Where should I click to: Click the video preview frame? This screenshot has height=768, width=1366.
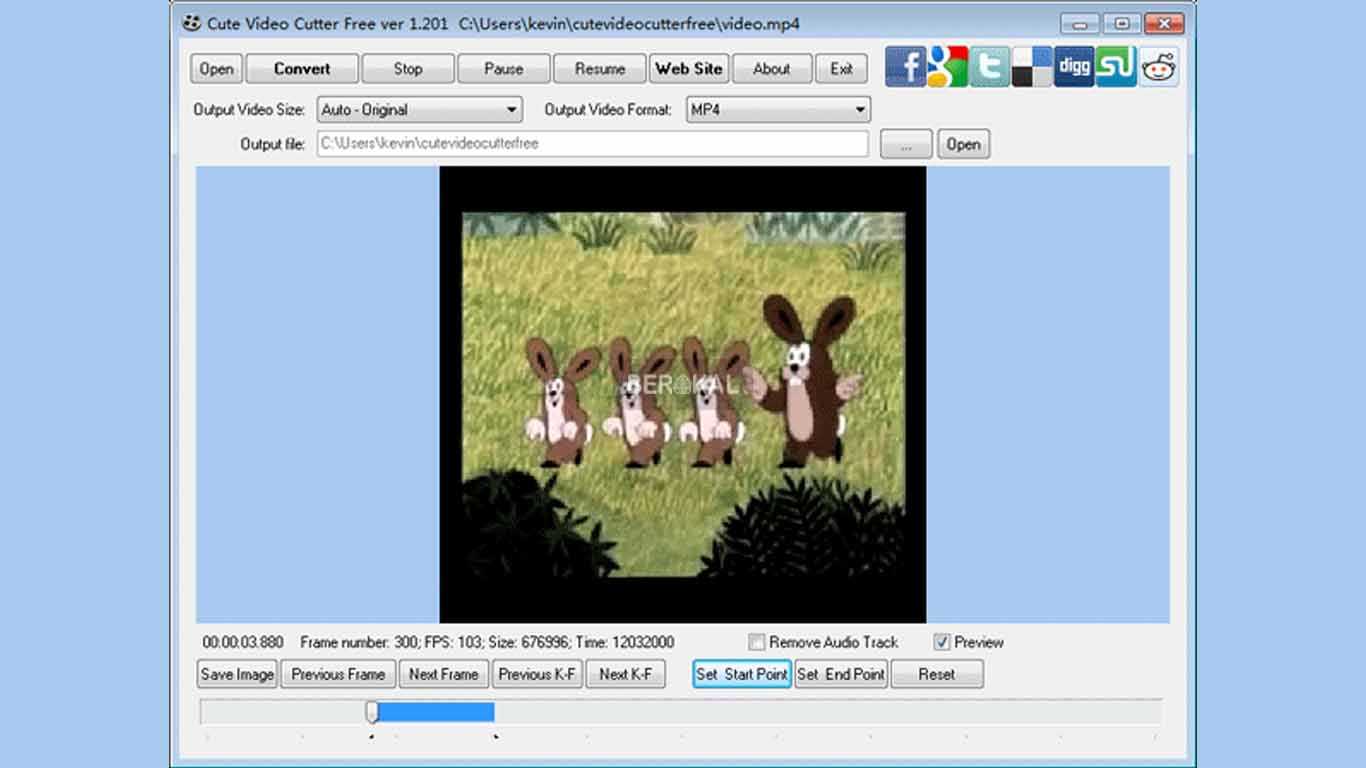(683, 394)
